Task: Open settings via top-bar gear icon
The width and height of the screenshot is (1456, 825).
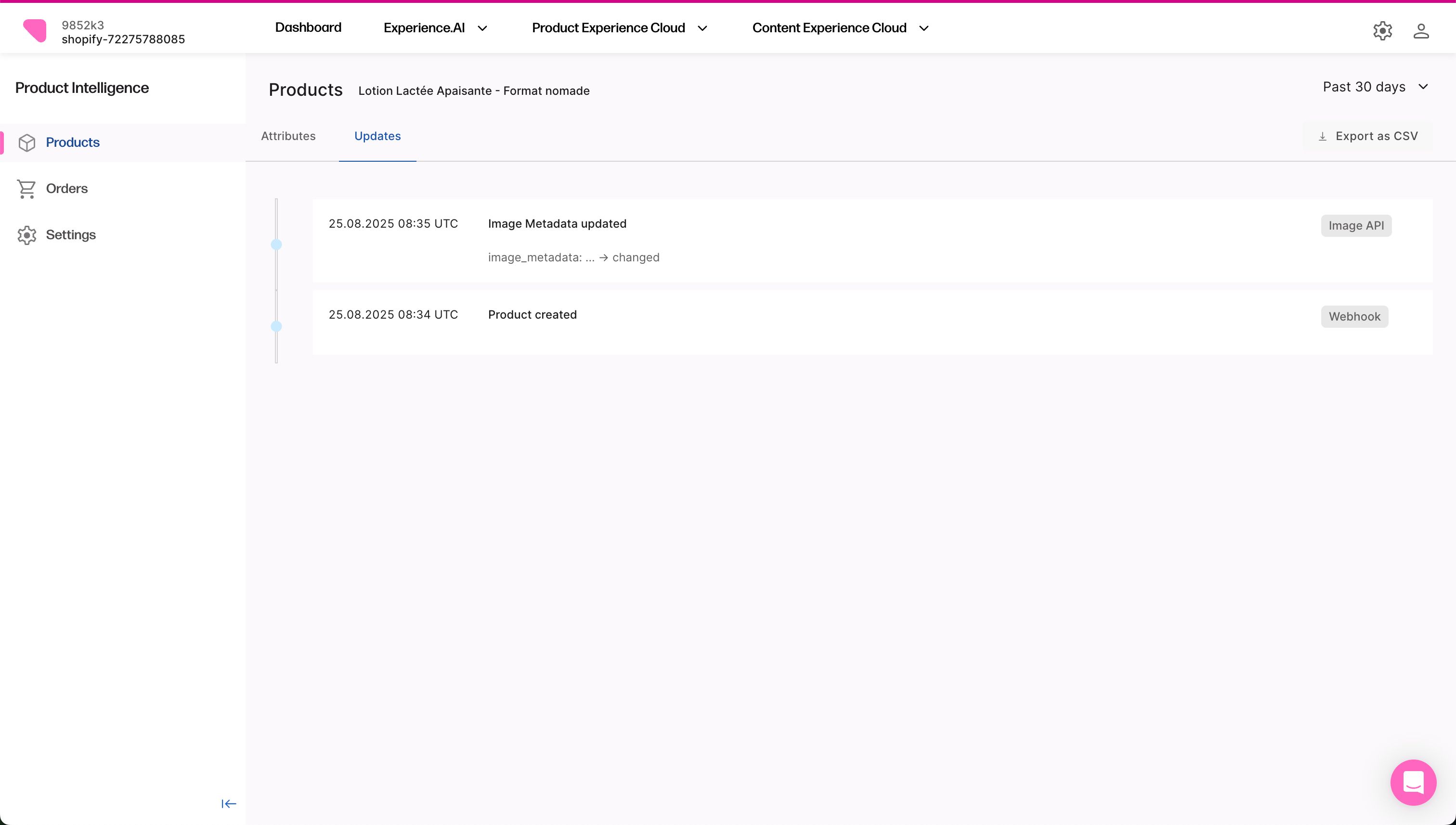Action: pos(1382,31)
